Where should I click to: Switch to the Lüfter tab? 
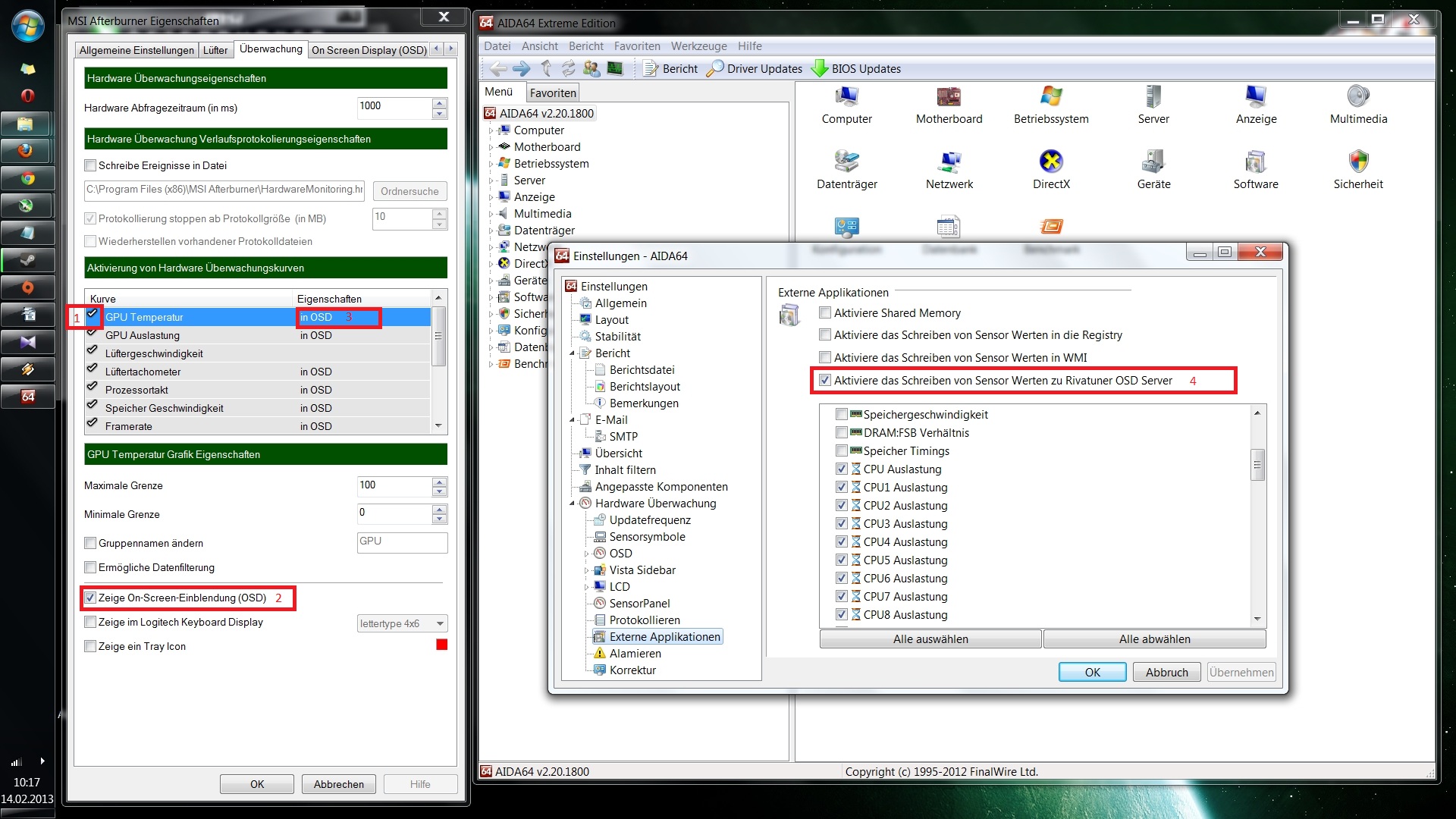coord(215,50)
